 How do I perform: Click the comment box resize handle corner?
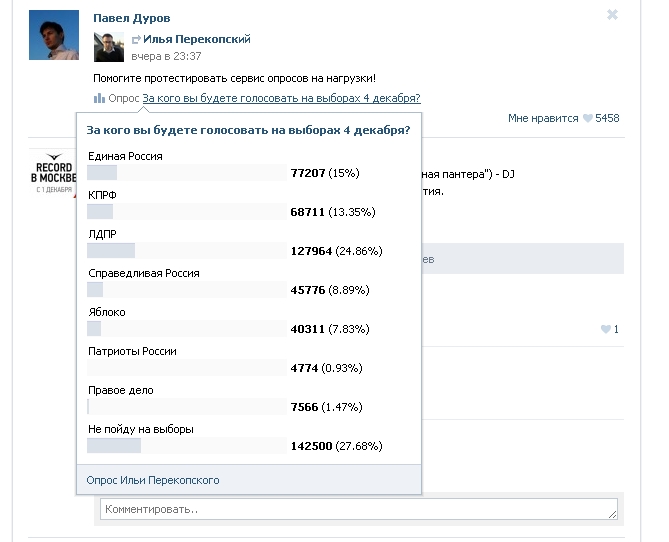[x=613, y=515]
